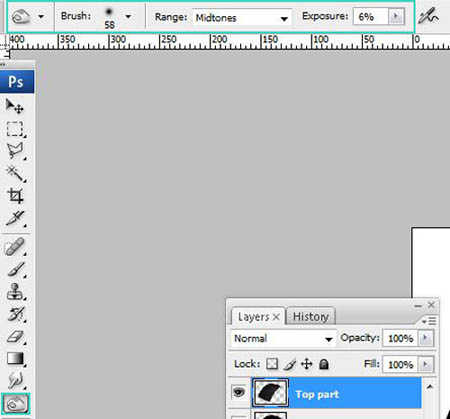Select the Eraser tool
Screen dimensions: 450x419
(x=15, y=337)
